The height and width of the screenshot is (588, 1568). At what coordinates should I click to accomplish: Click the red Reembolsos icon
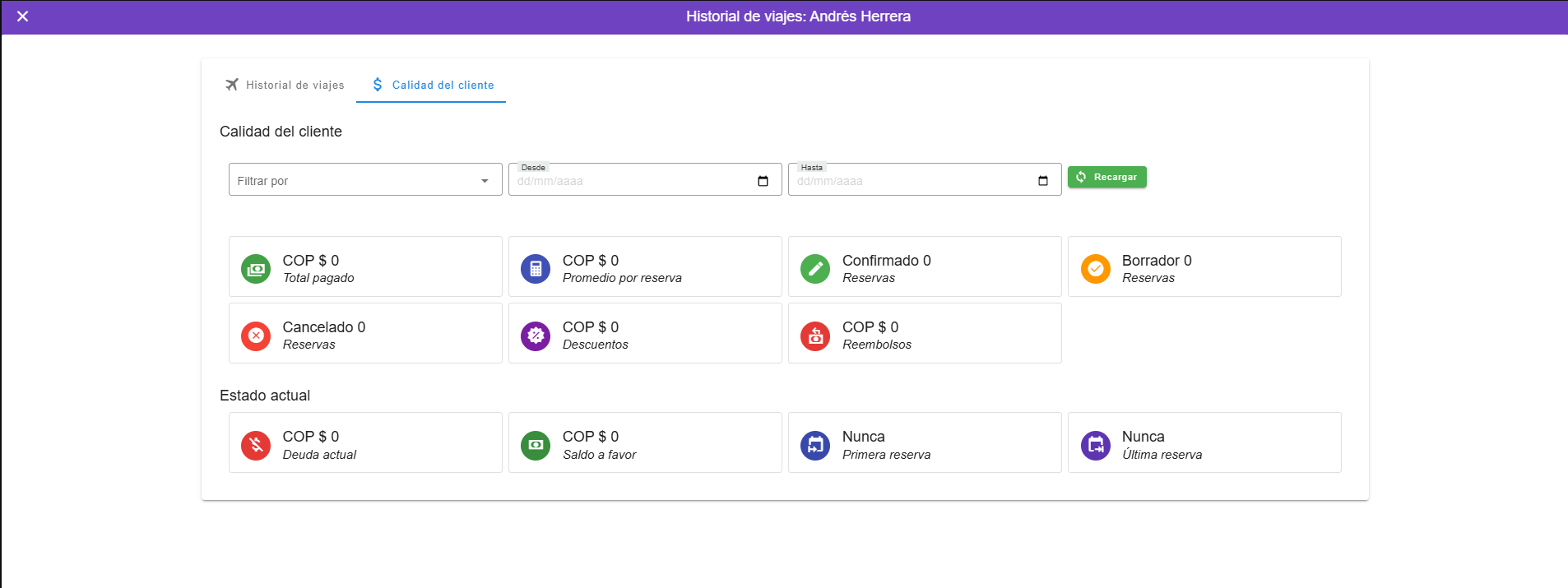[x=815, y=336]
